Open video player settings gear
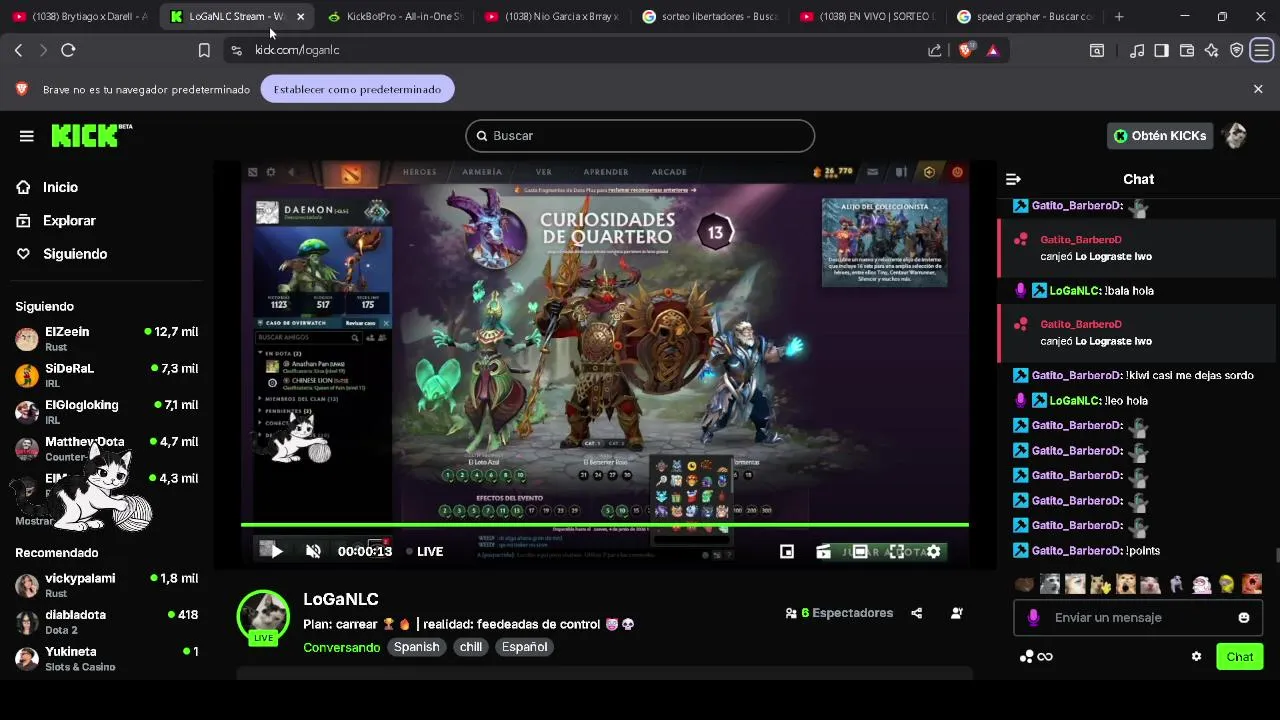Viewport: 1280px width, 720px height. (x=934, y=551)
